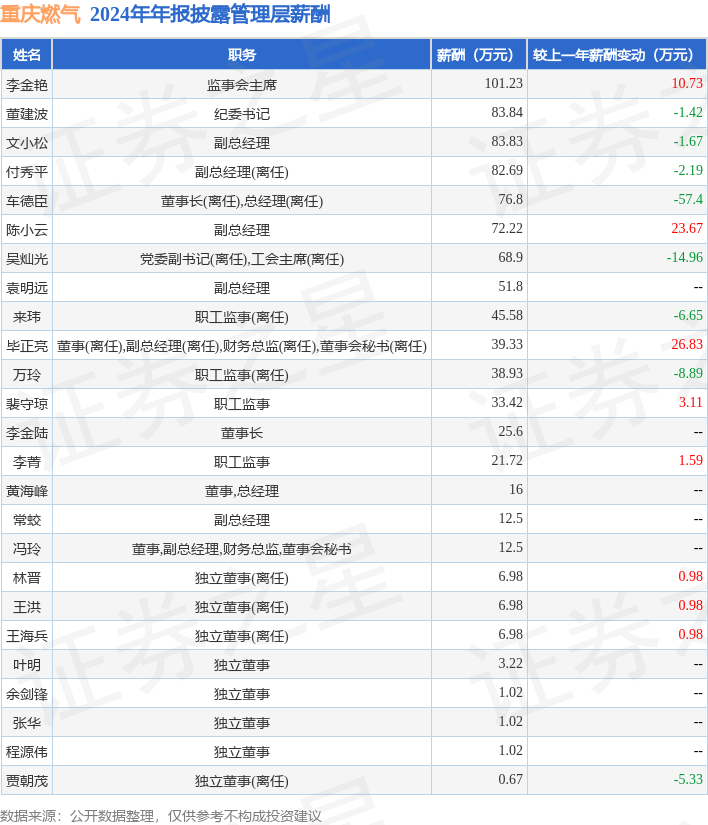The height and width of the screenshot is (825, 708).
Task: Click the salary value 45.58
Action: (507, 315)
